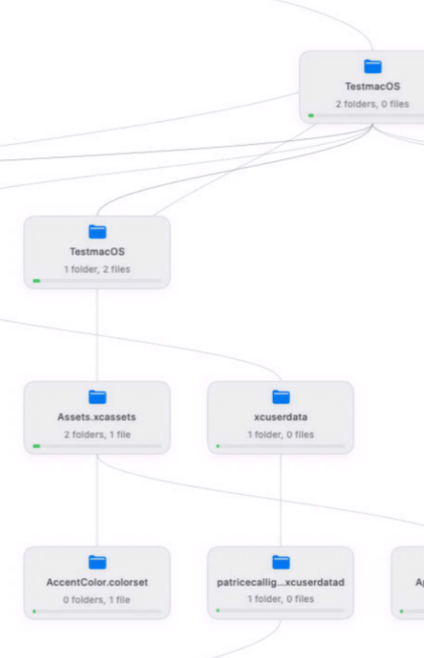Click '0 folders, 1 file' under AccentColor.colorset
Screen dimensions: 424x658
(x=97, y=600)
